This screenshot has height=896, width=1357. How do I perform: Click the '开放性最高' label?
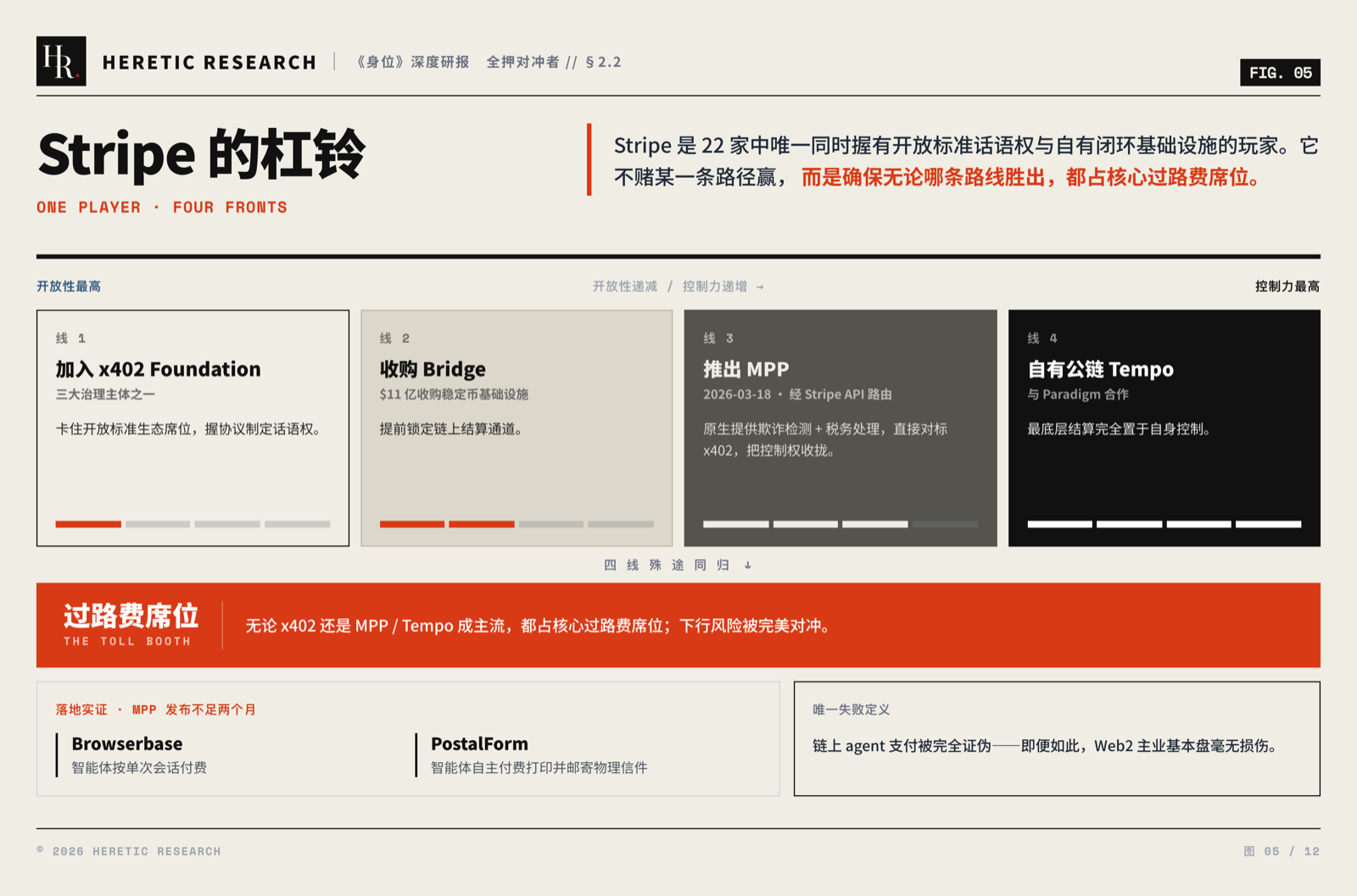(x=69, y=287)
